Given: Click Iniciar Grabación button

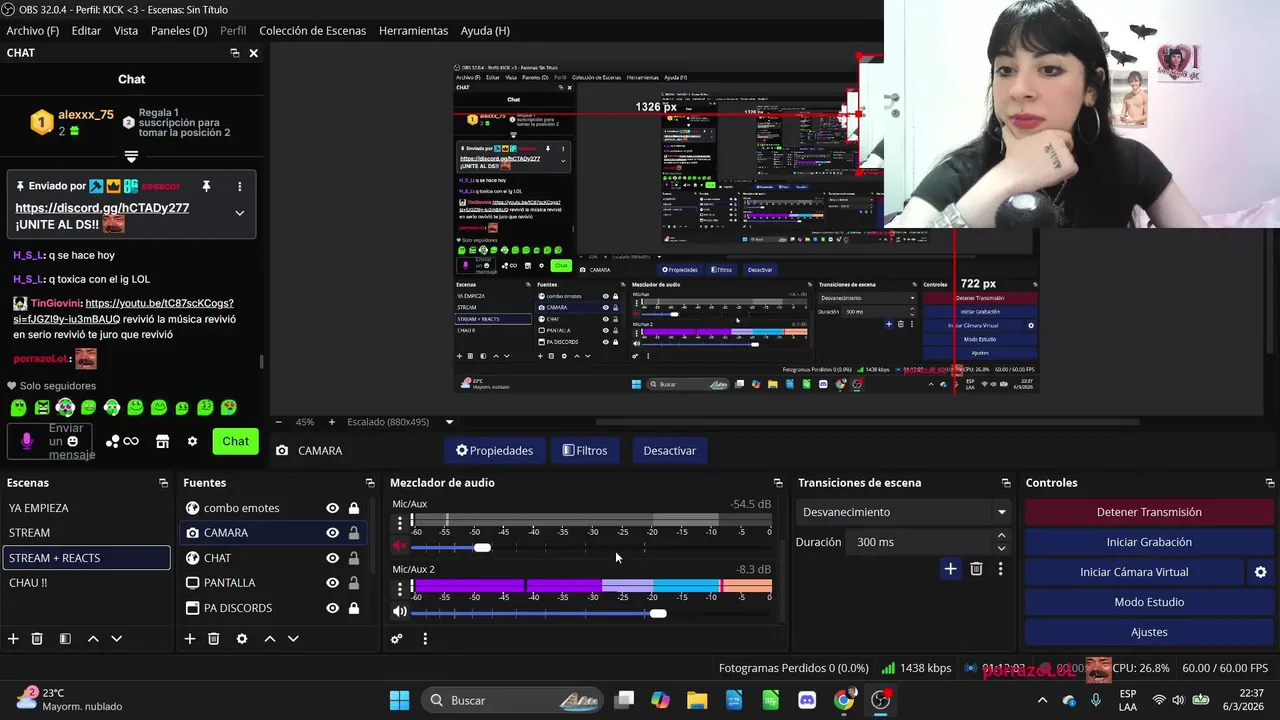Looking at the screenshot, I should (x=1149, y=542).
